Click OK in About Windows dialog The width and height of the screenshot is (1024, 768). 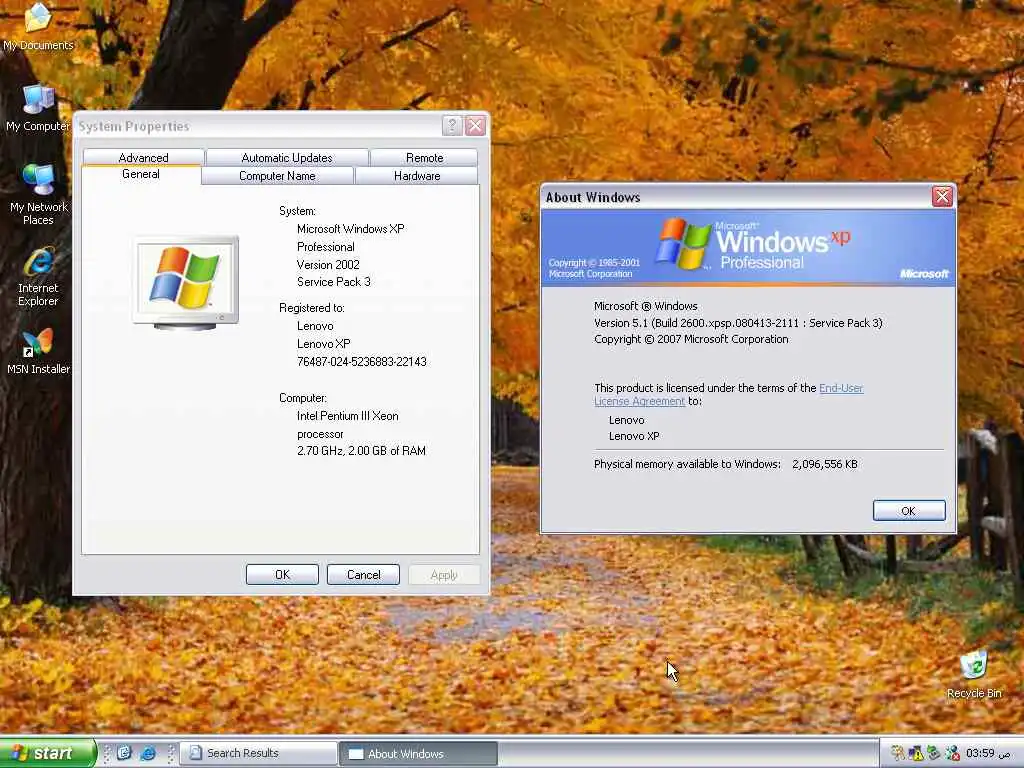[x=909, y=511]
